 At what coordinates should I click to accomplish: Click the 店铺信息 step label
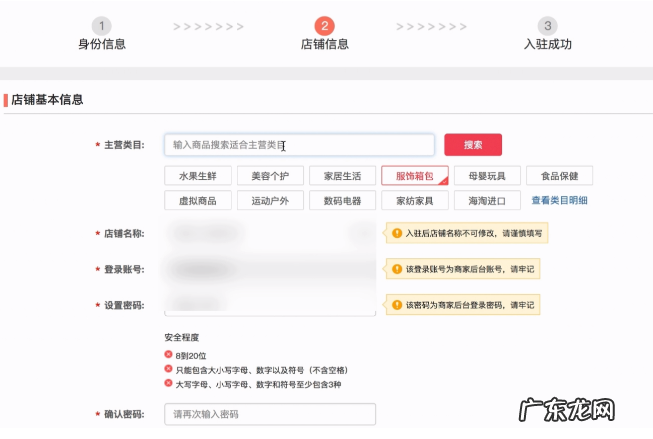(324, 44)
